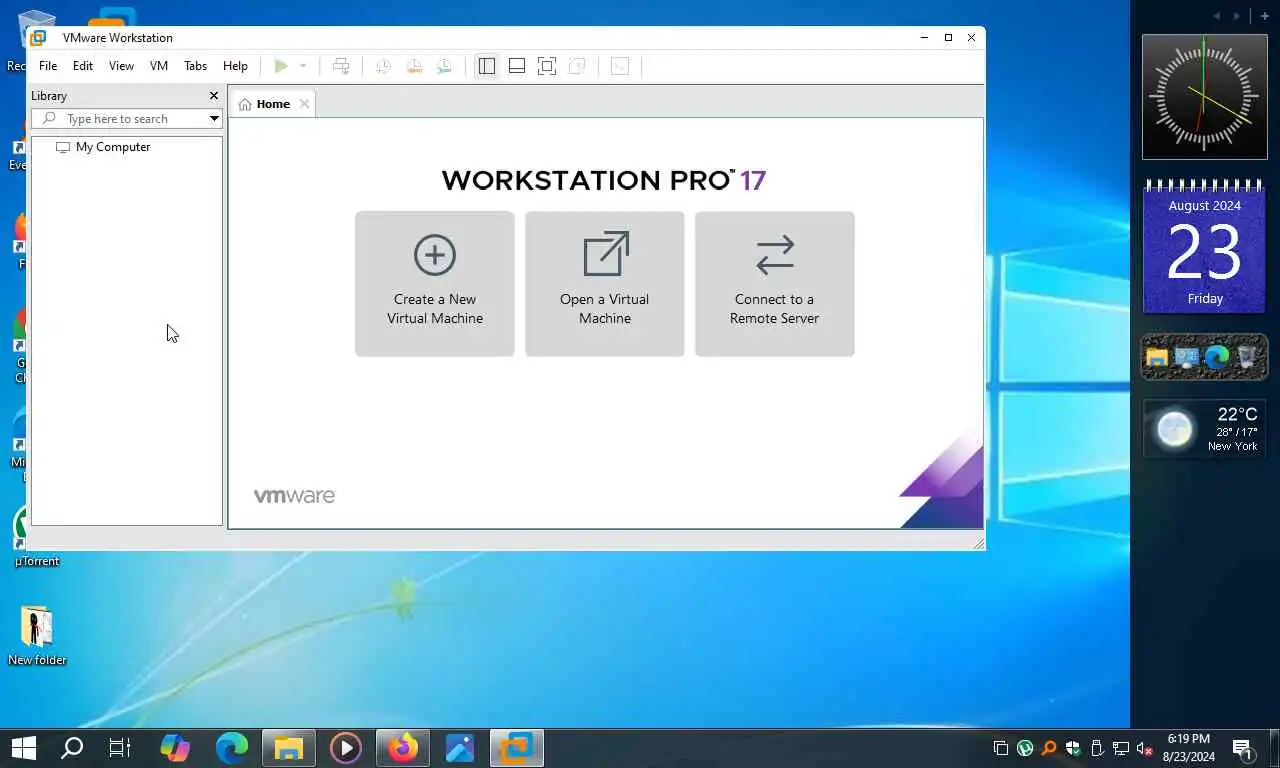The height and width of the screenshot is (768, 1280).
Task: Click Connect to a Remote Server
Action: coord(775,284)
